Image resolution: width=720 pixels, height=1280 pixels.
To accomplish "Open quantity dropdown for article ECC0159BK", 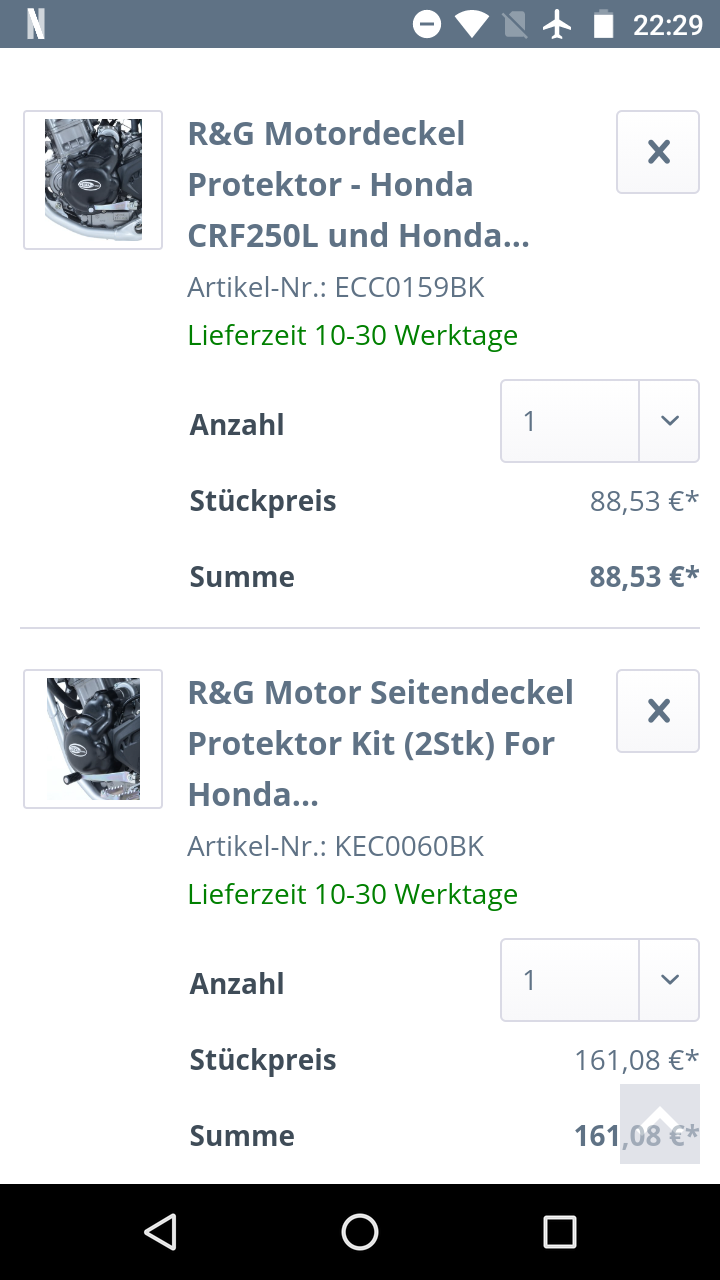I will (570, 421).
